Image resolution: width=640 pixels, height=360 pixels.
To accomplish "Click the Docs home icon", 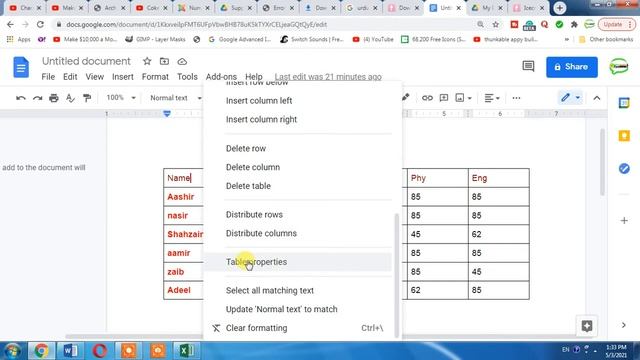I will coord(21,67).
